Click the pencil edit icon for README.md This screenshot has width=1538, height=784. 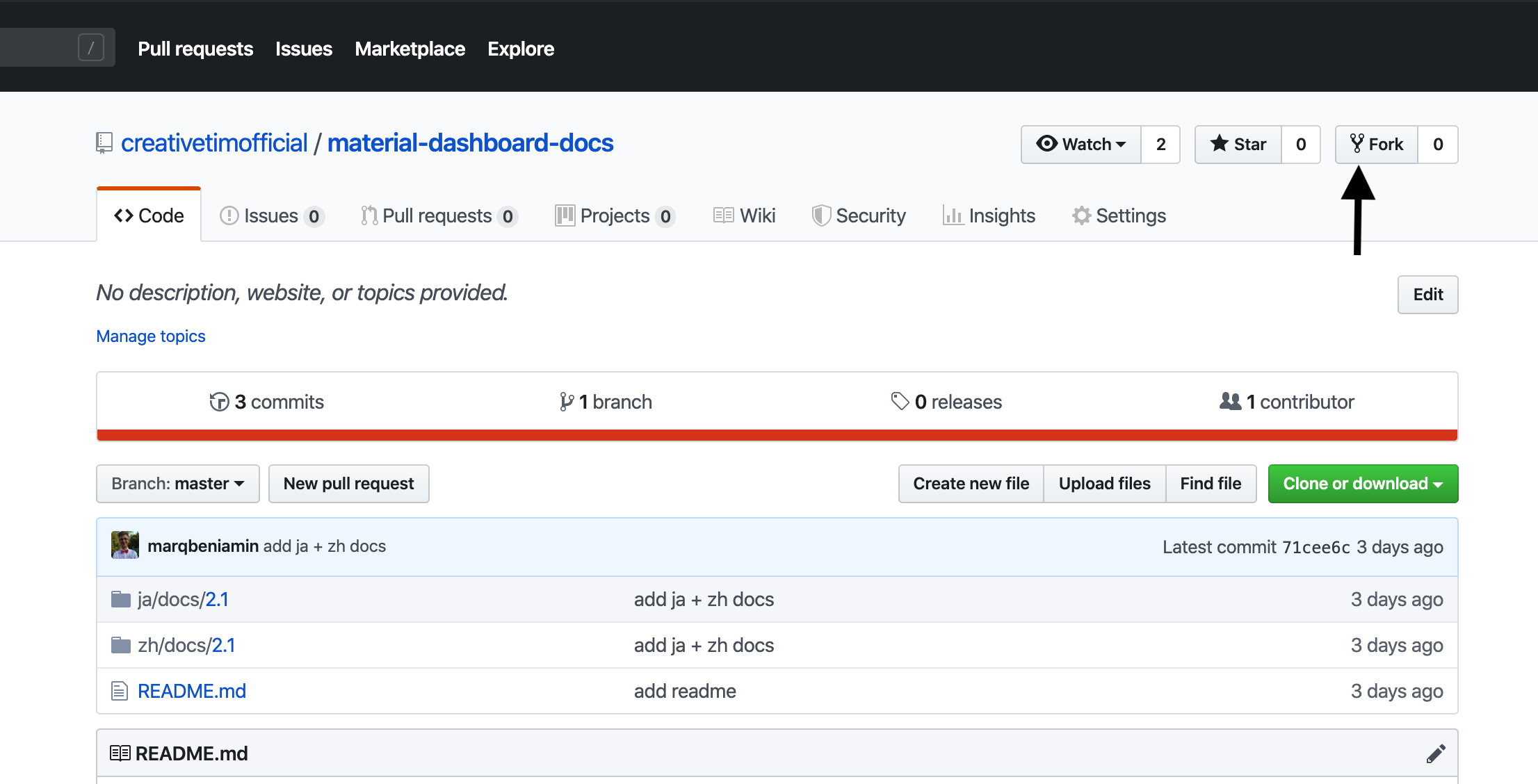tap(1436, 753)
